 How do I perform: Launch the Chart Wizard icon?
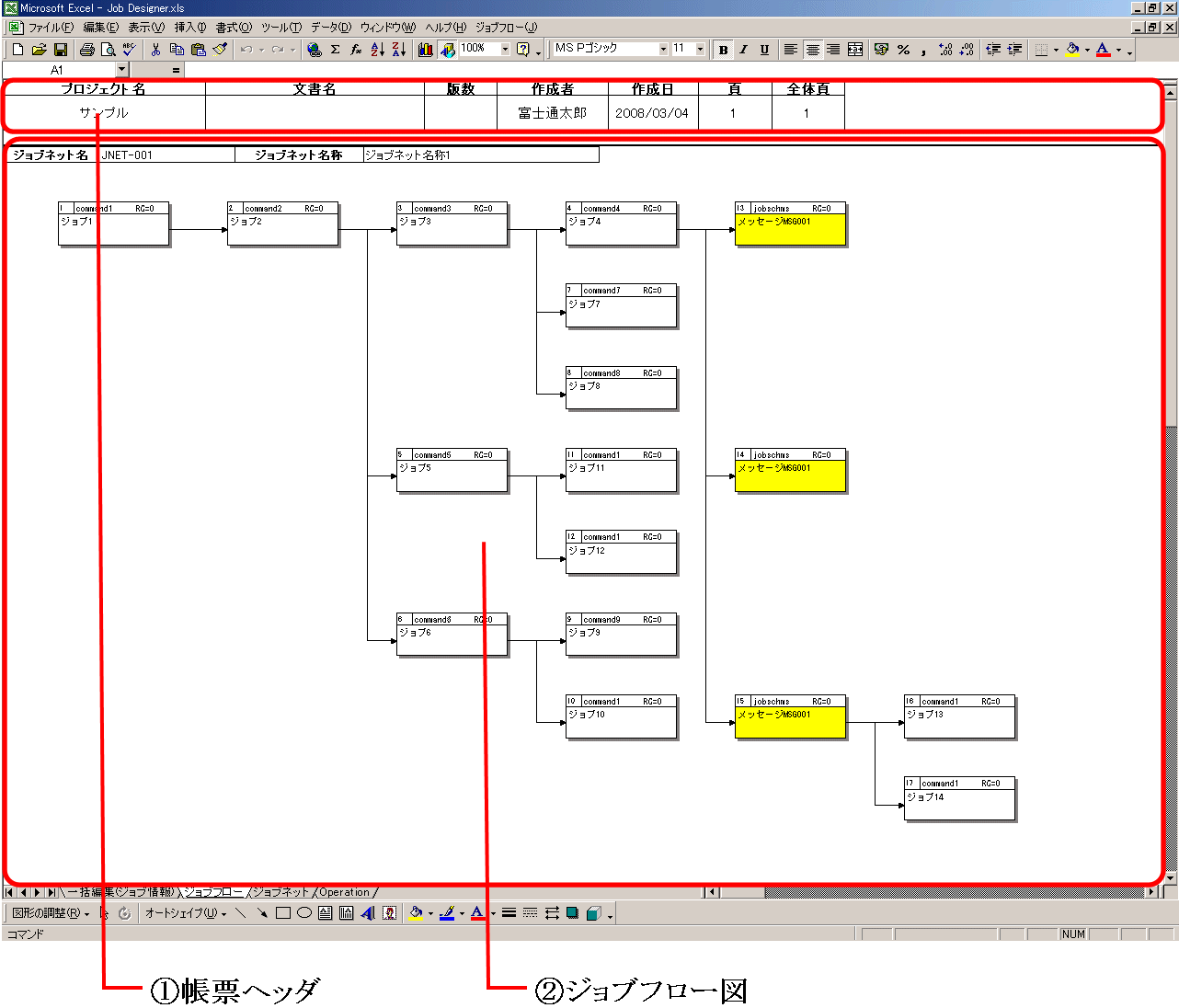(x=425, y=50)
